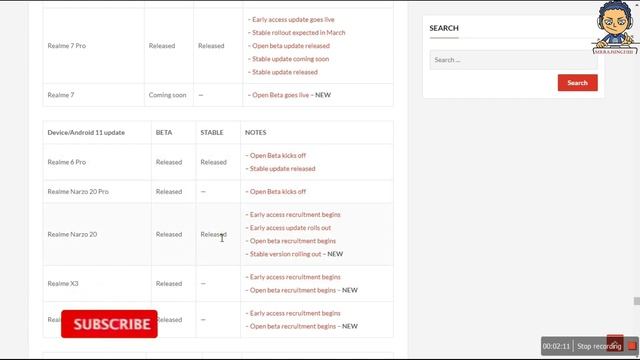The height and width of the screenshot is (360, 640).
Task: Open Realme X3 'Open beta recruitment begins' link
Action: (x=293, y=290)
